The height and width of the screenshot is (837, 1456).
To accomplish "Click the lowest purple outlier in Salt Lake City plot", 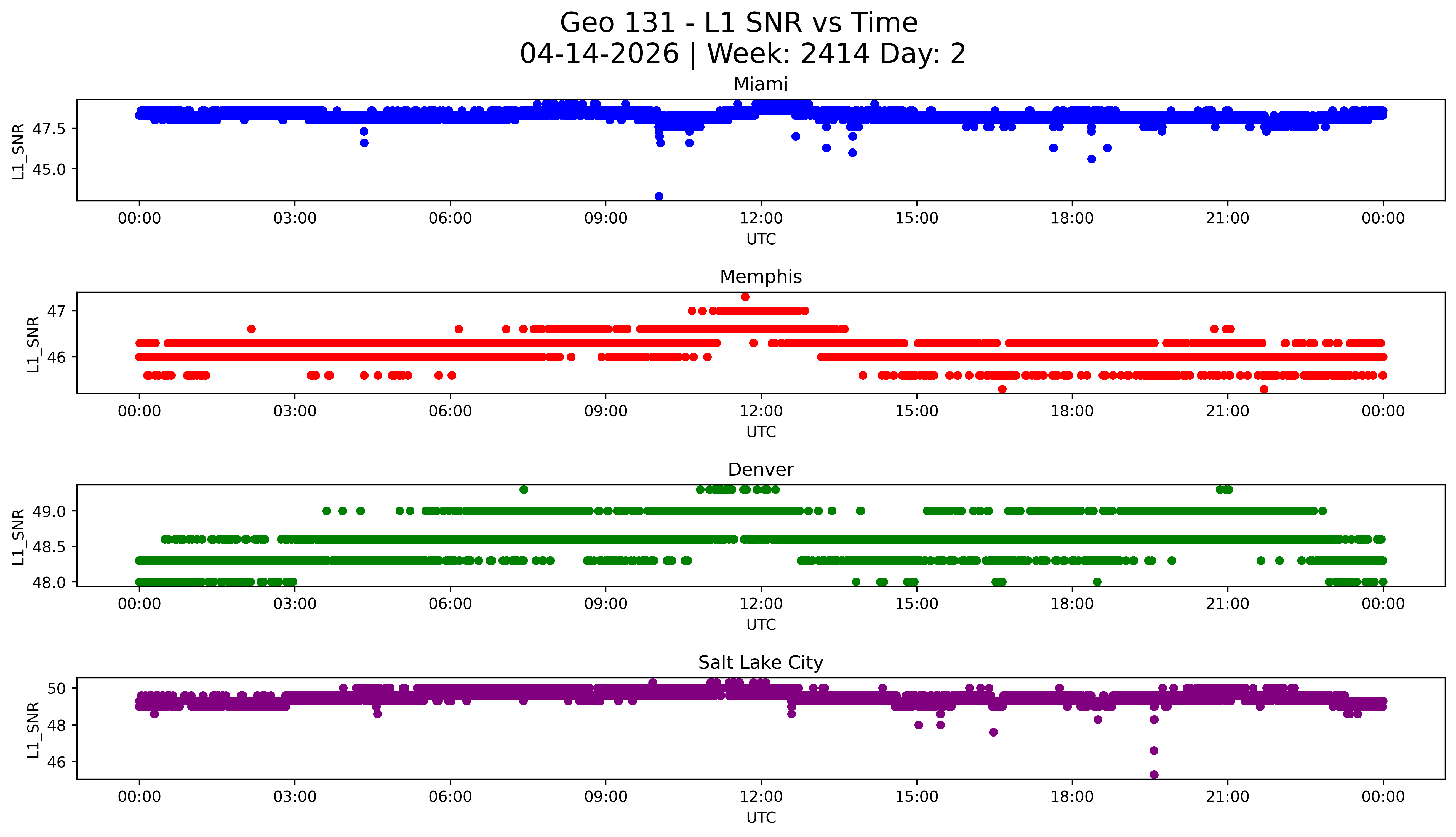I will coord(1154,775).
